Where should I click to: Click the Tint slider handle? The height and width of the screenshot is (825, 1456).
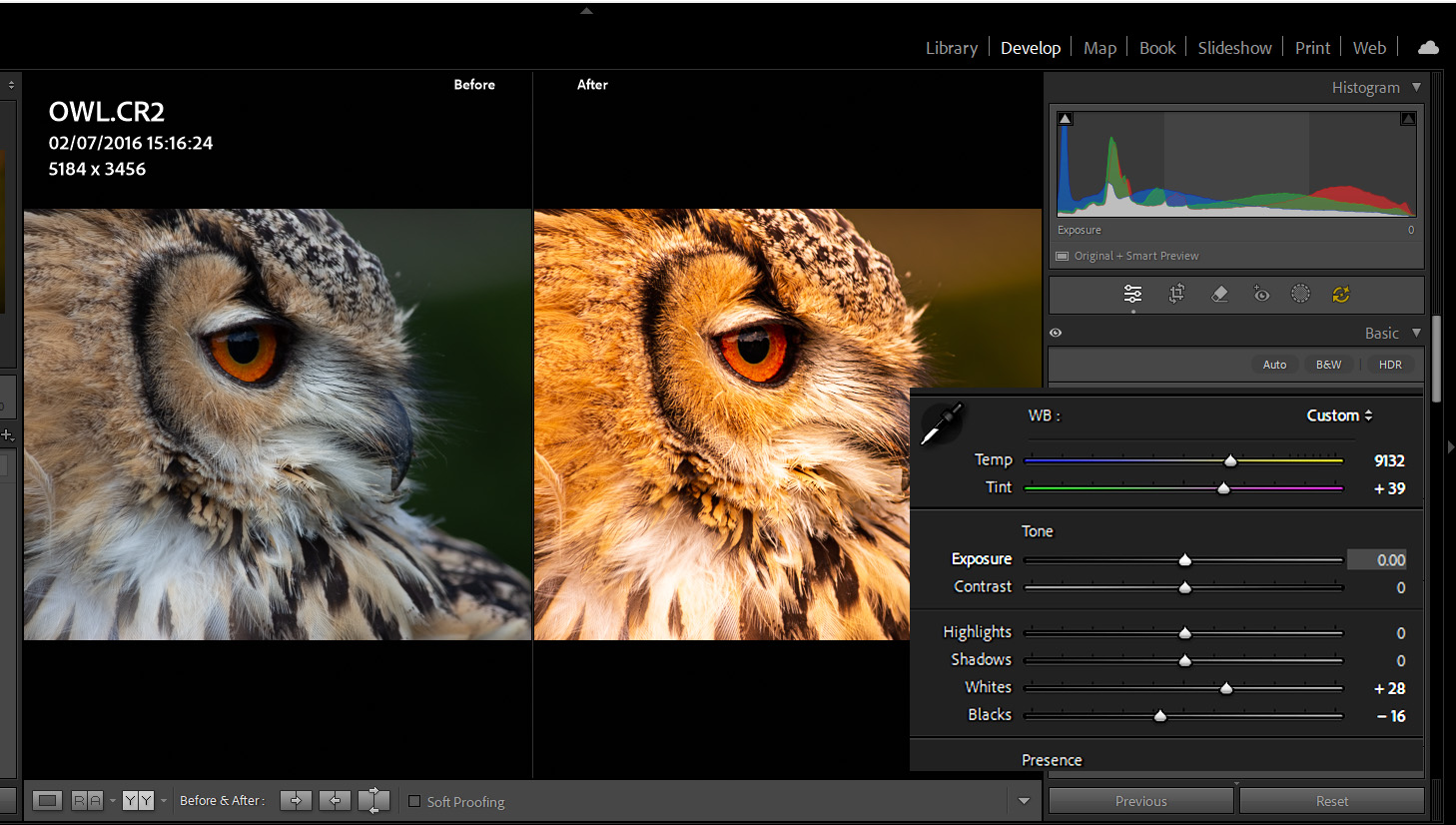(x=1223, y=488)
